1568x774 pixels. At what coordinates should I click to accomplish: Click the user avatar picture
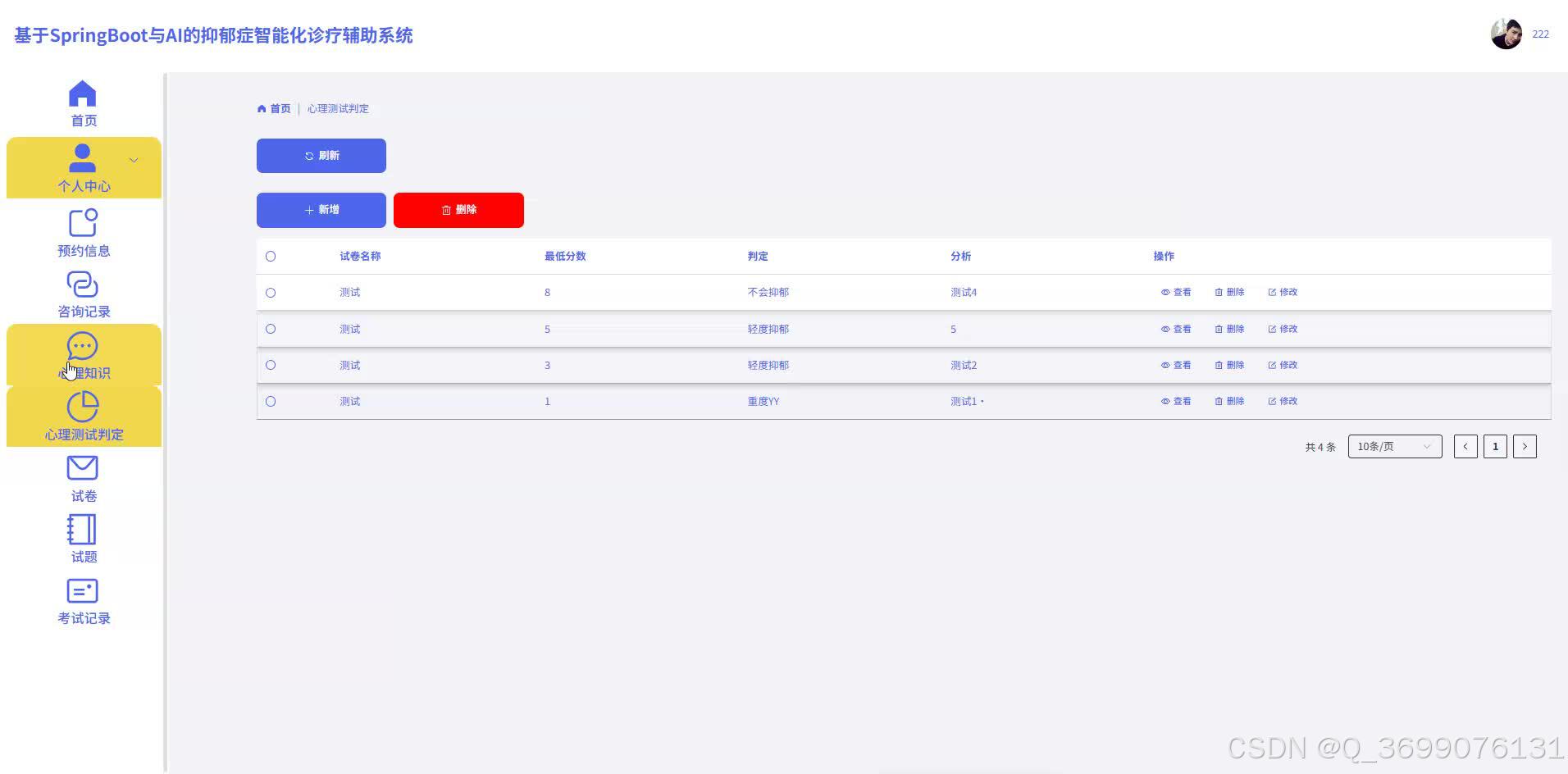(x=1506, y=34)
